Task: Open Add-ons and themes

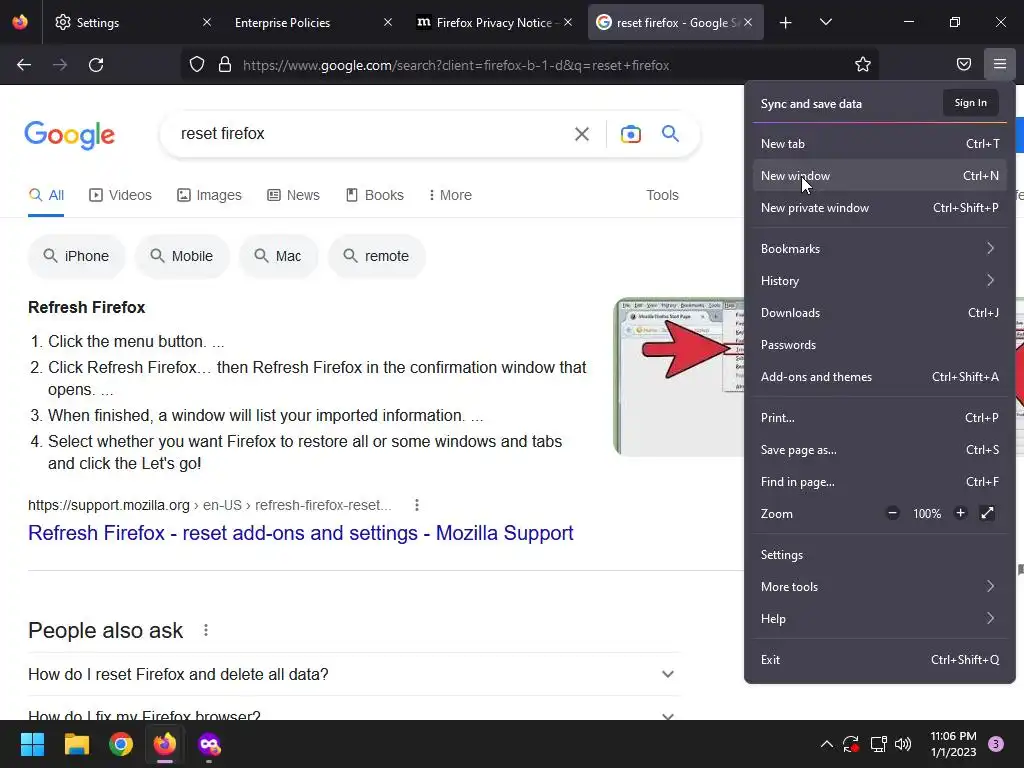Action: (880, 377)
